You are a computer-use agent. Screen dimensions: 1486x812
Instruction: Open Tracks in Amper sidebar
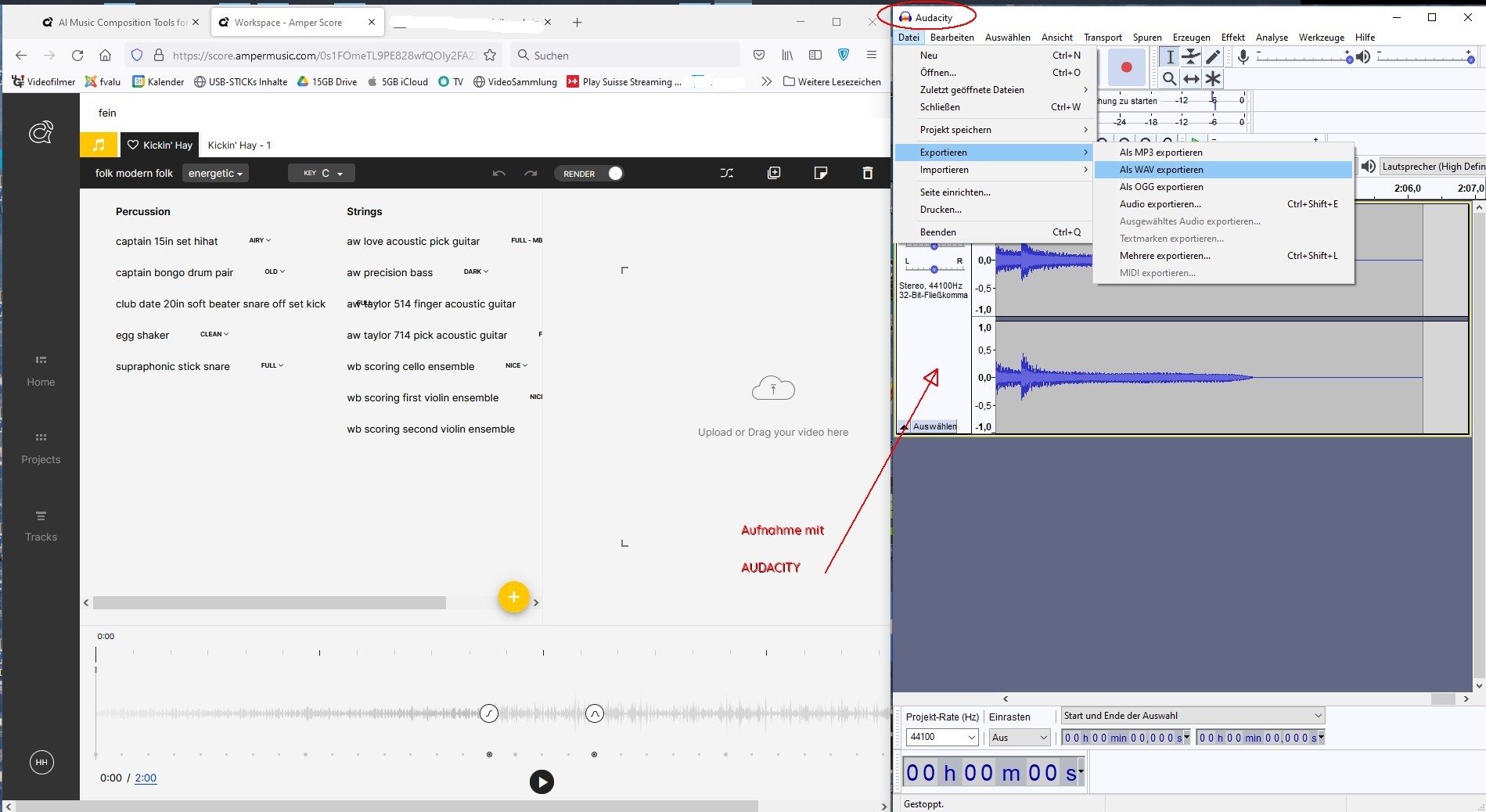[x=41, y=526]
